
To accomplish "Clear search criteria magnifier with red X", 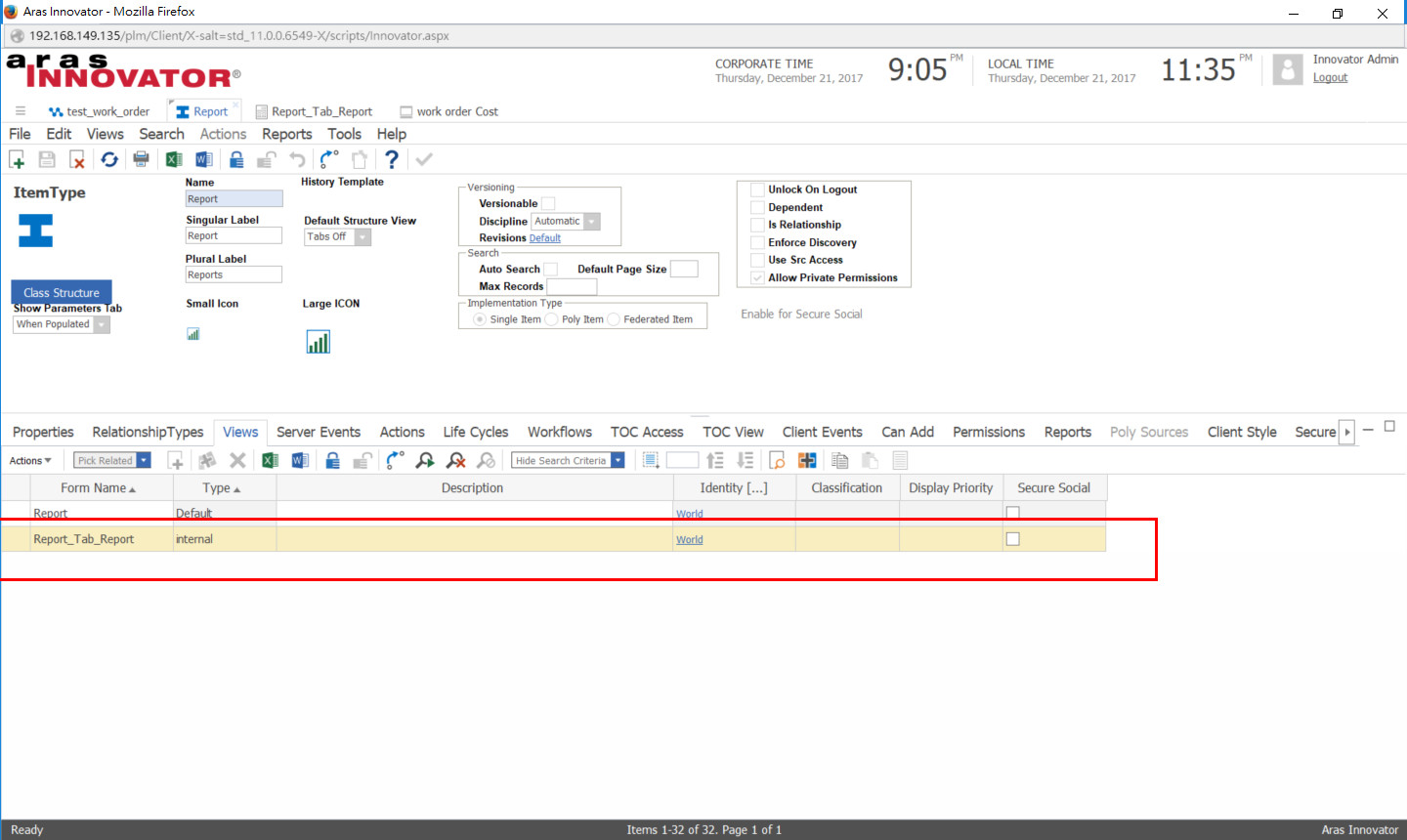I will [455, 460].
